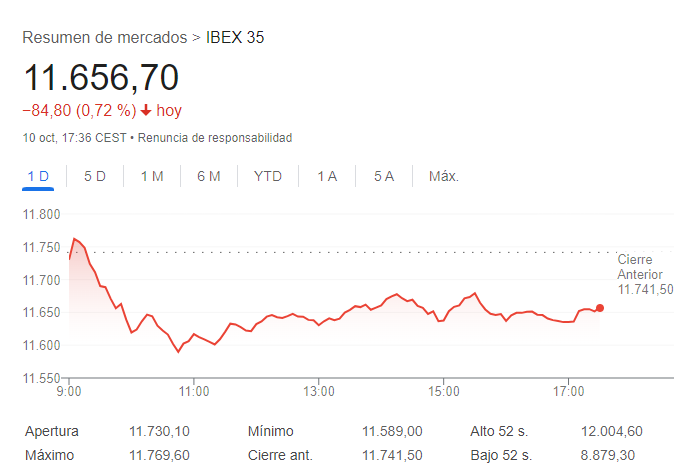Switch to the 1 A yearly view
The image size is (685, 476).
pyautogui.click(x=327, y=177)
